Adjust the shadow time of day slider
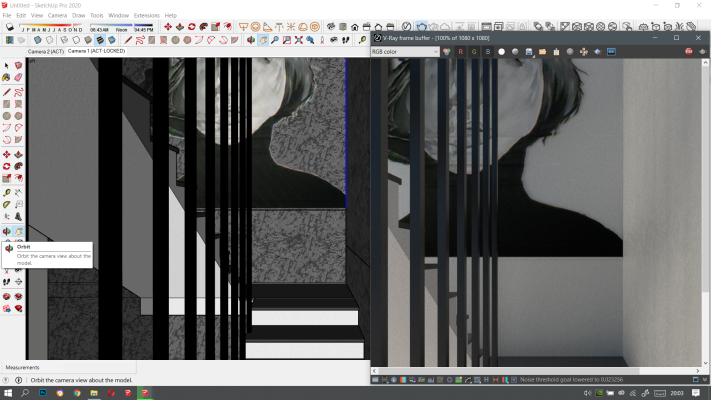 (121, 25)
